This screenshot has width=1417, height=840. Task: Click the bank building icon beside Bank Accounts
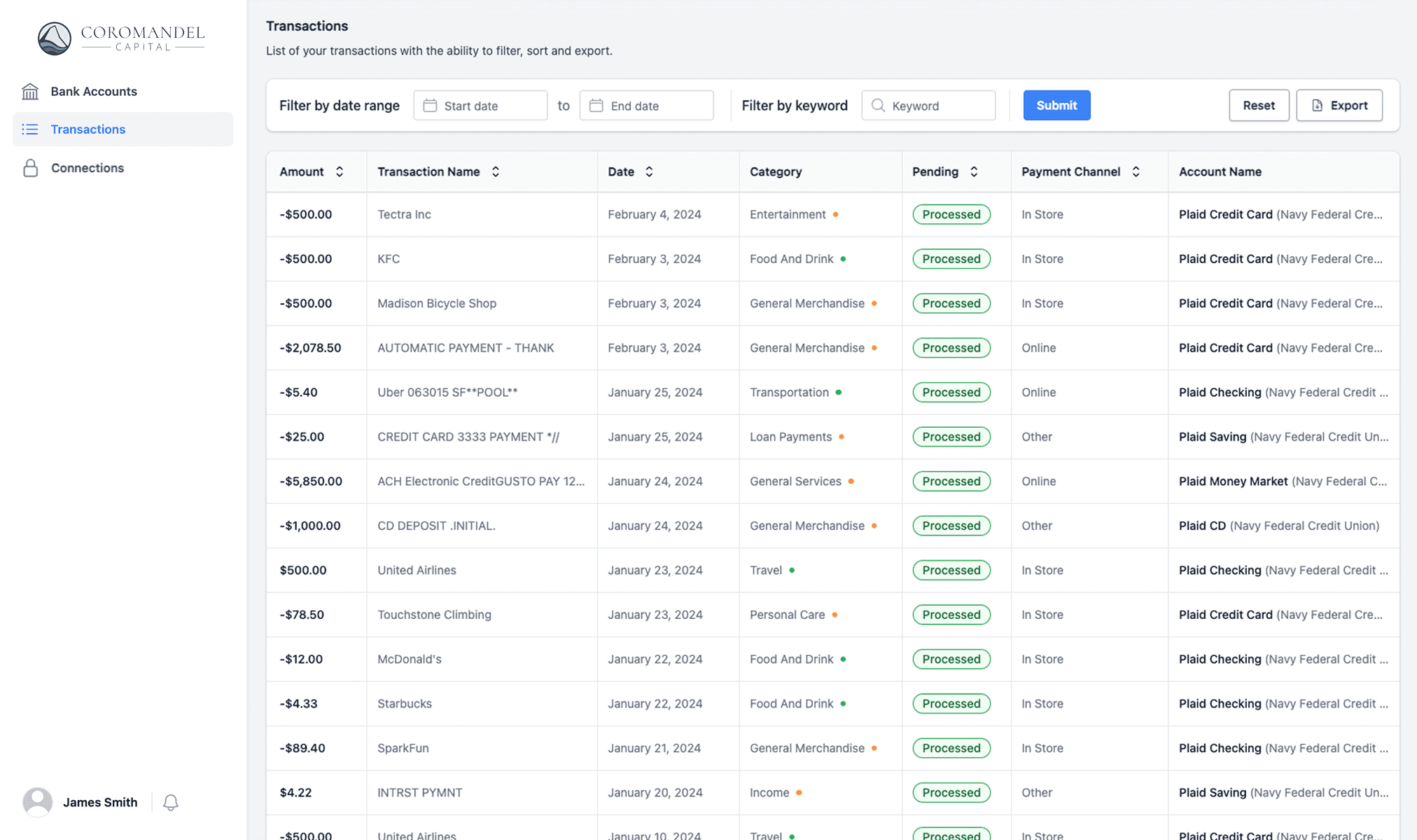[x=30, y=91]
